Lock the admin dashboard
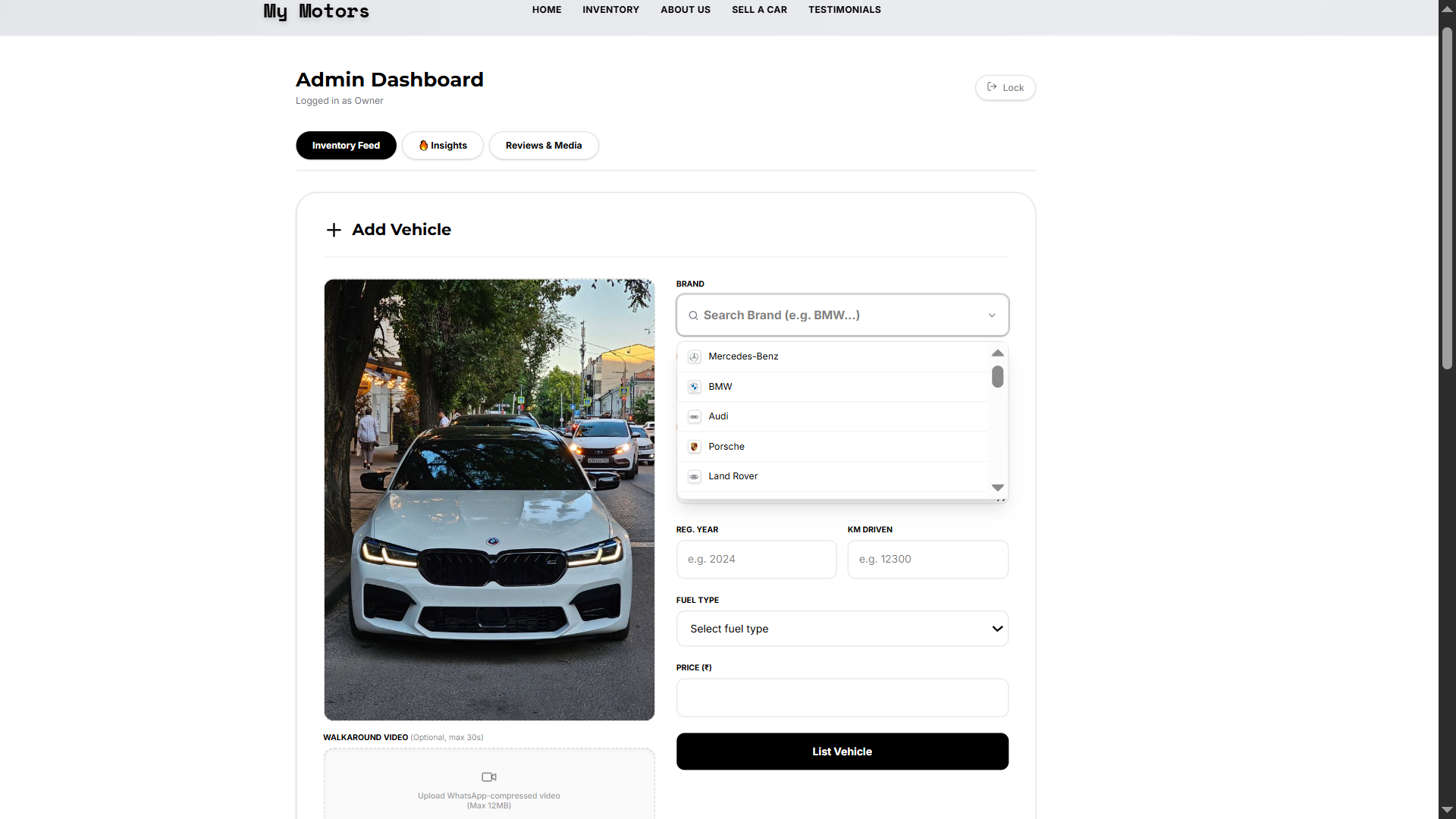The image size is (1456, 819). (x=1005, y=88)
